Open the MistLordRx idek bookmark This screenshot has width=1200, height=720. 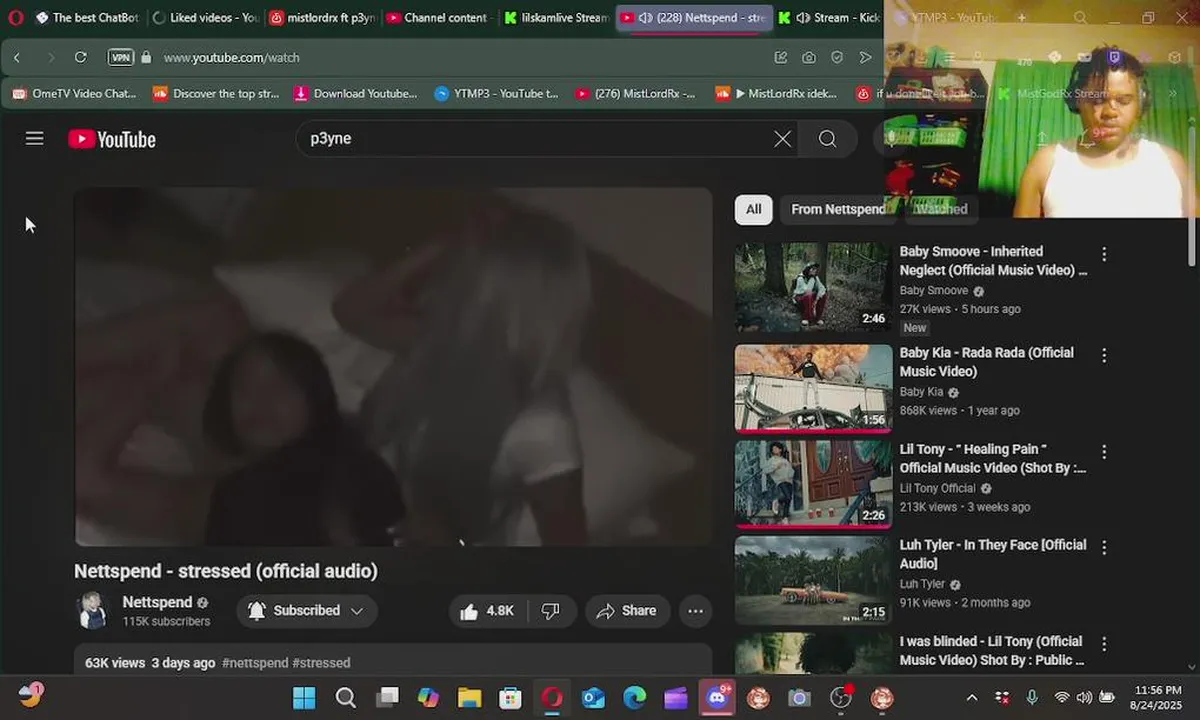(x=777, y=94)
